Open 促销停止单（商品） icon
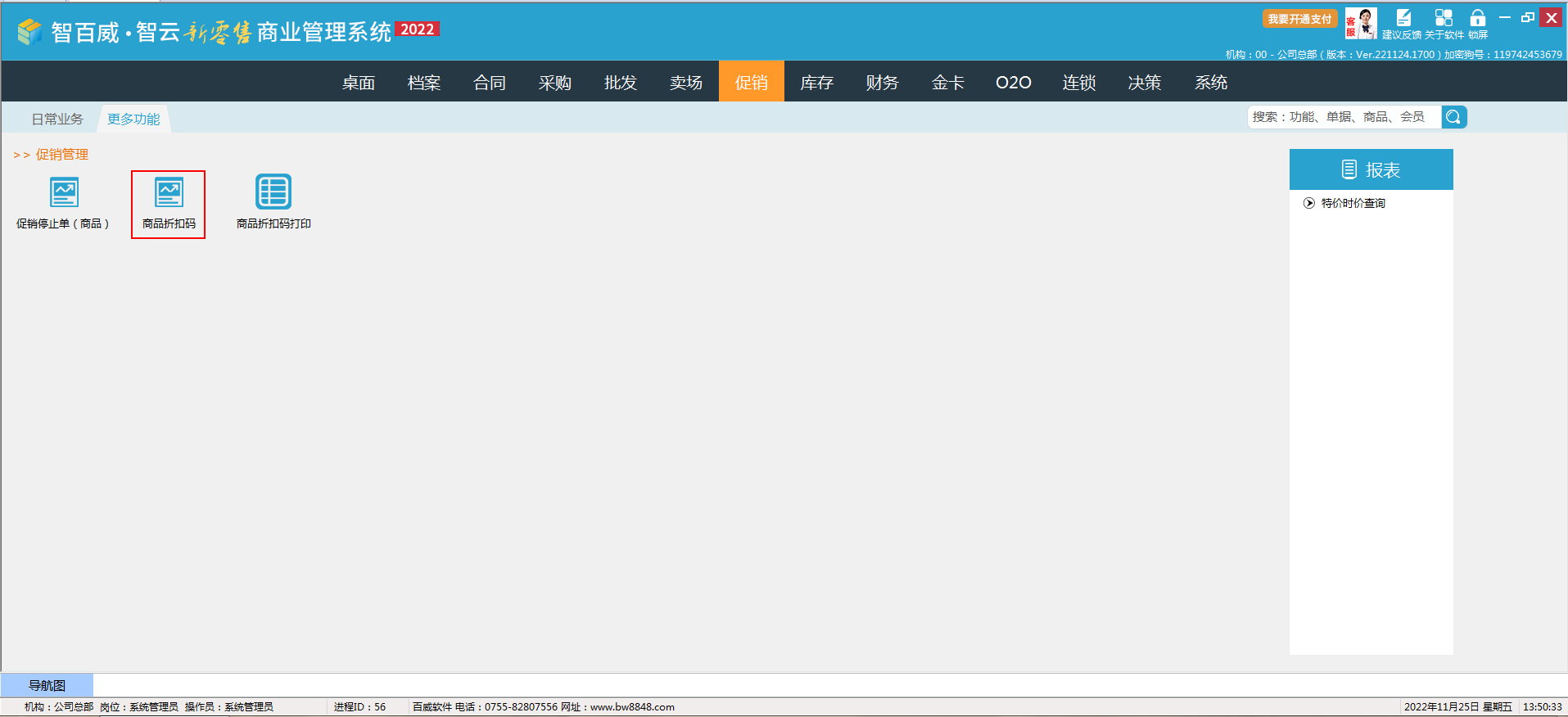The height and width of the screenshot is (717, 1568). coord(64,194)
